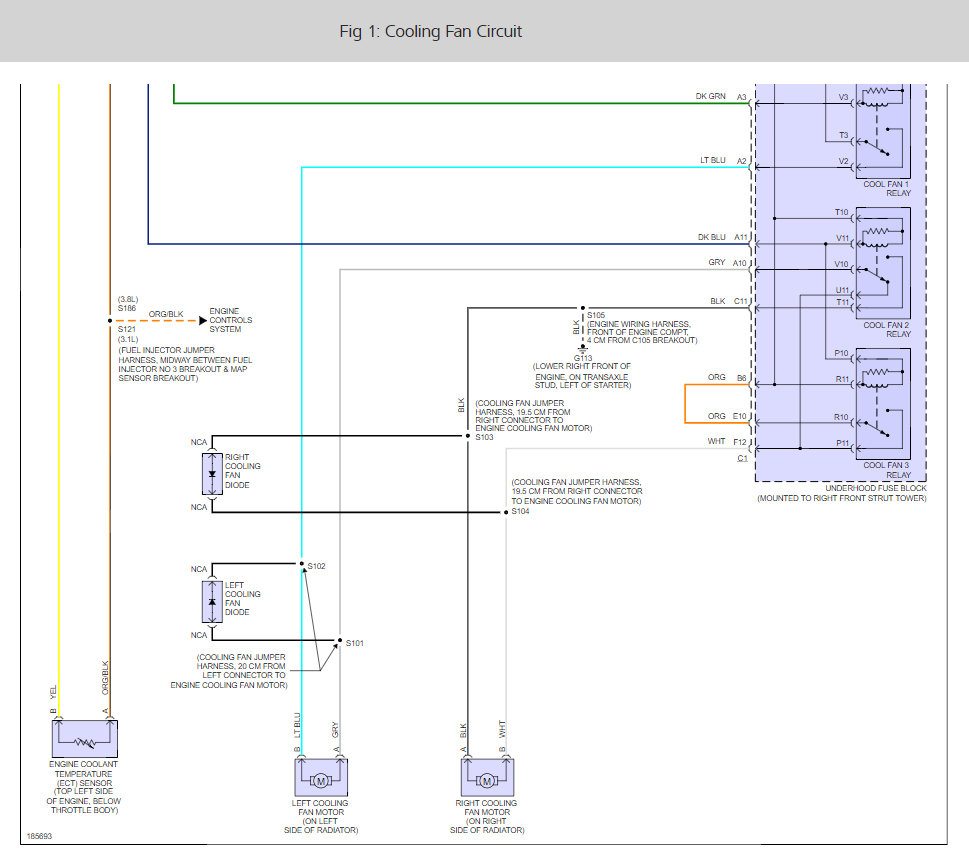Click the C1 connector label
The width and height of the screenshot is (969, 861).
742,458
